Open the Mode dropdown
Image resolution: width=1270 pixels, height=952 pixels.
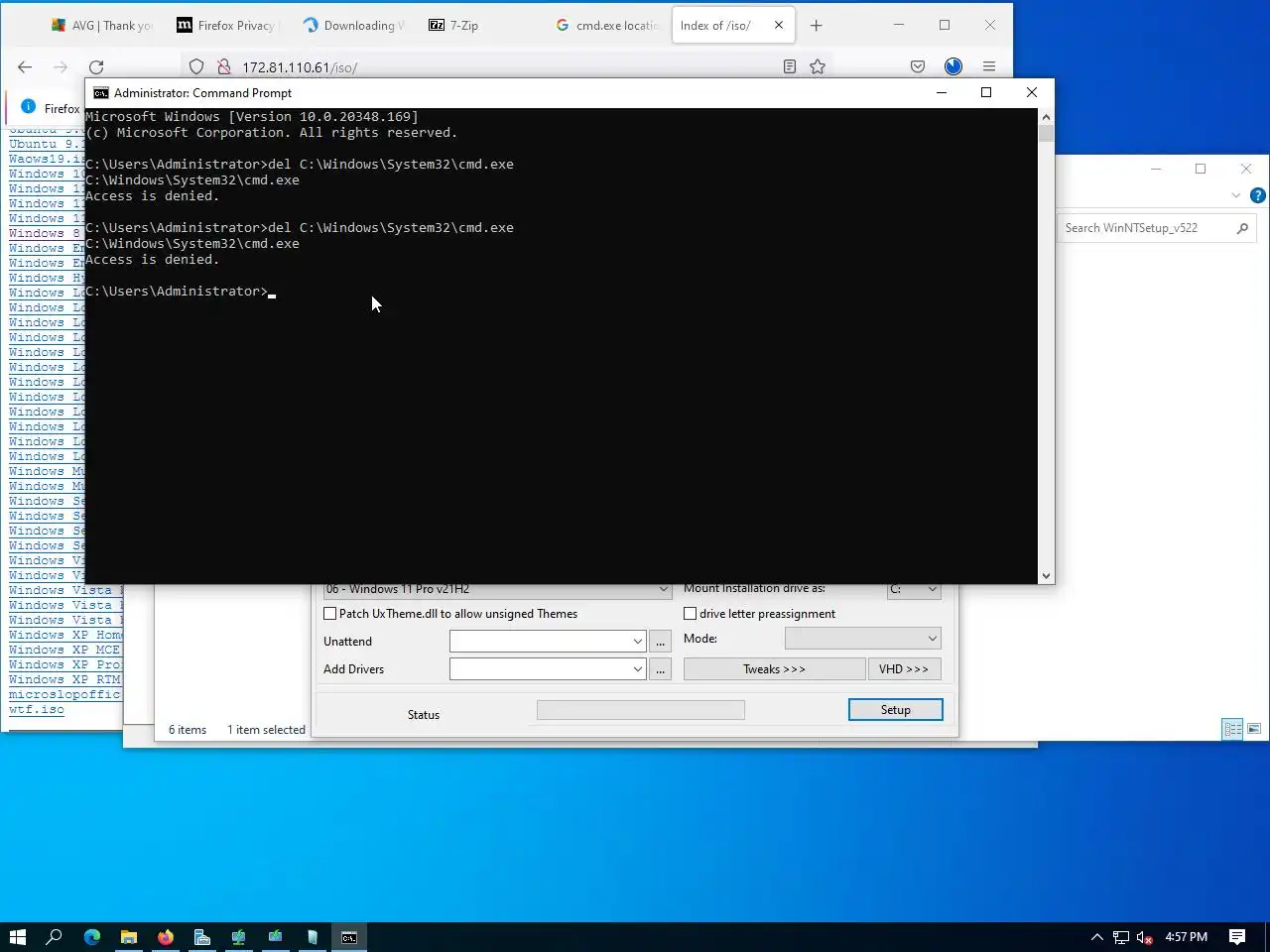862,639
